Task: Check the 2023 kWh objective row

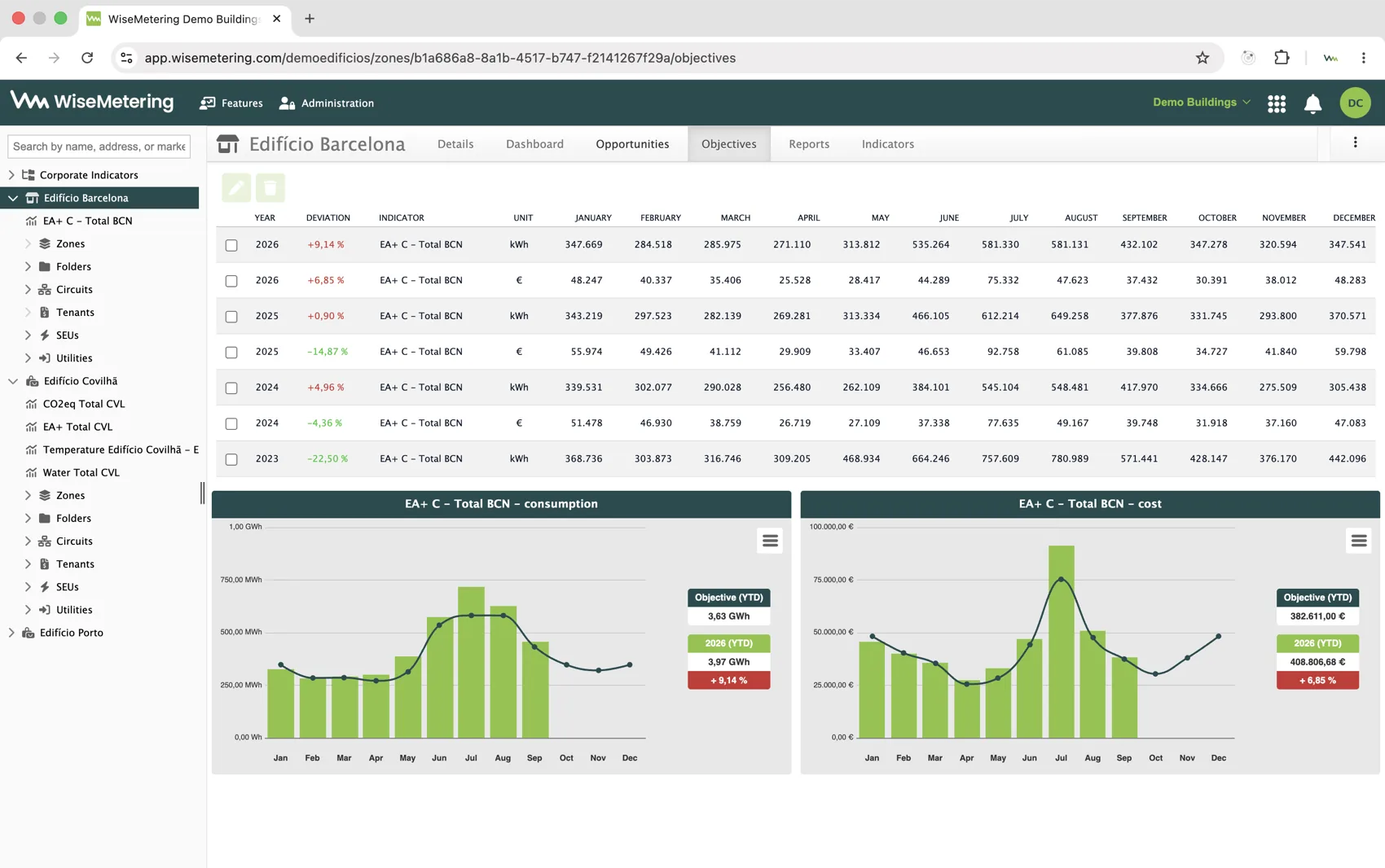Action: point(231,460)
